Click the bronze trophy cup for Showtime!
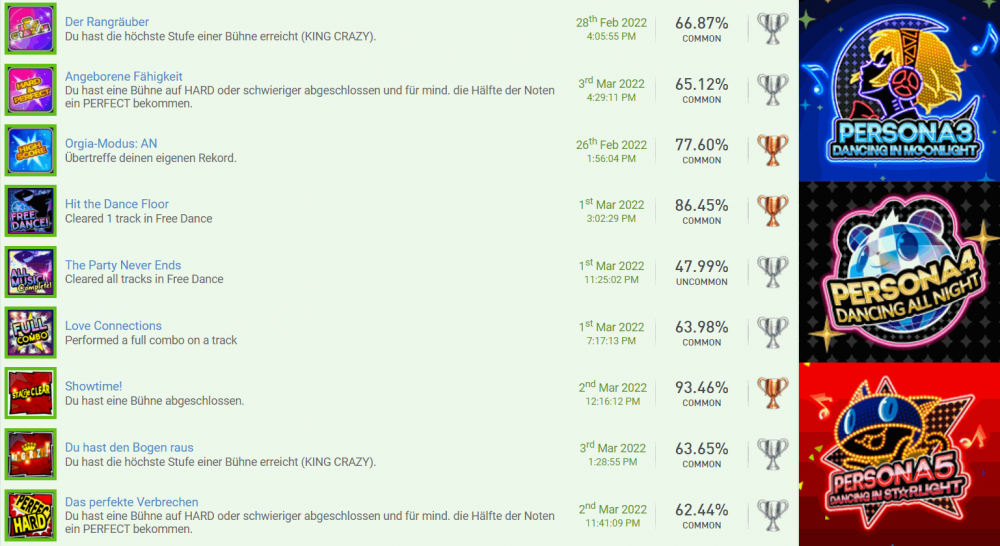Image resolution: width=1000 pixels, height=546 pixels. click(772, 392)
